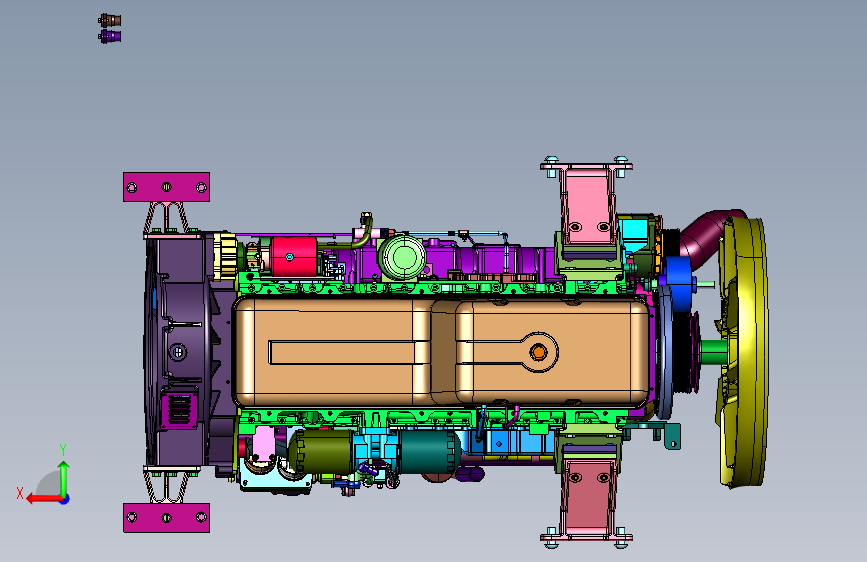Select the green Y axis arrow of triad
Image resolution: width=867 pixels, height=562 pixels.
point(64,478)
